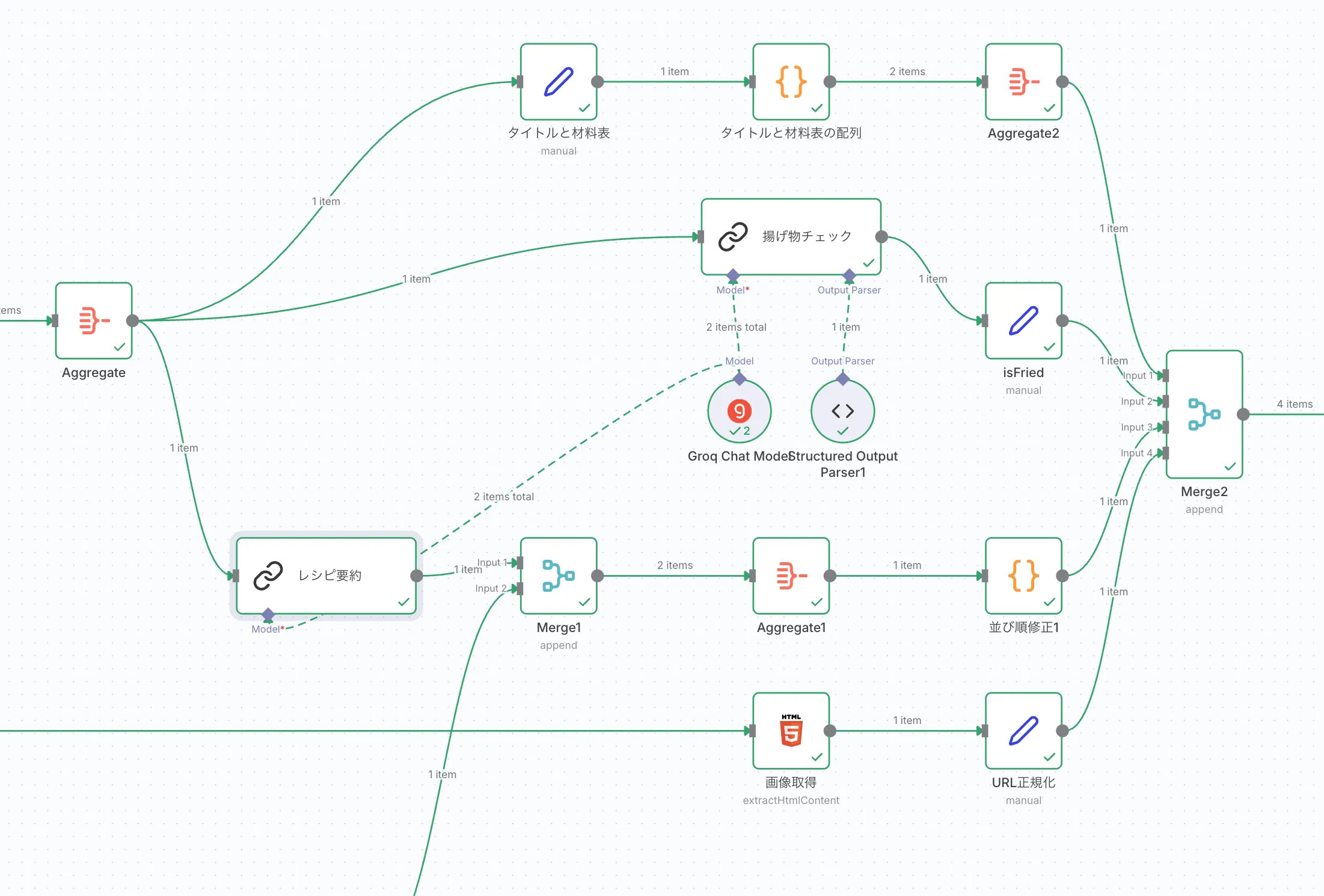Open the 並び順修正1 code node

pos(1023,575)
